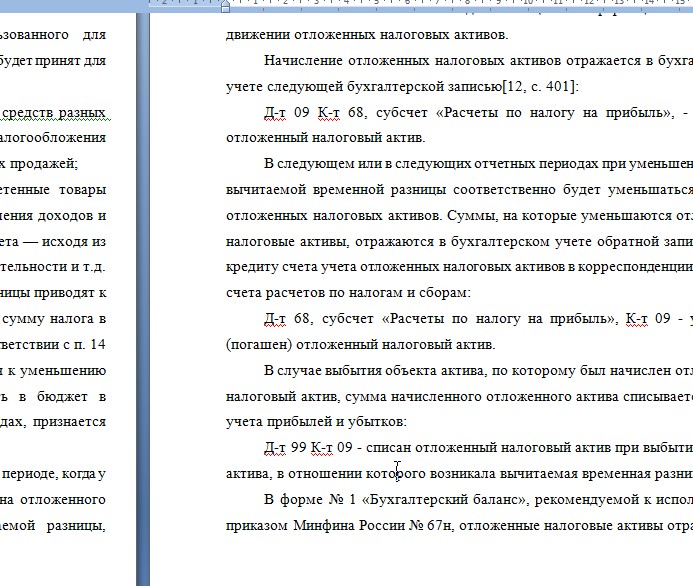Click the phrase "«Бухгалтерский баланс»"
The height and width of the screenshot is (586, 693).
tap(446, 499)
